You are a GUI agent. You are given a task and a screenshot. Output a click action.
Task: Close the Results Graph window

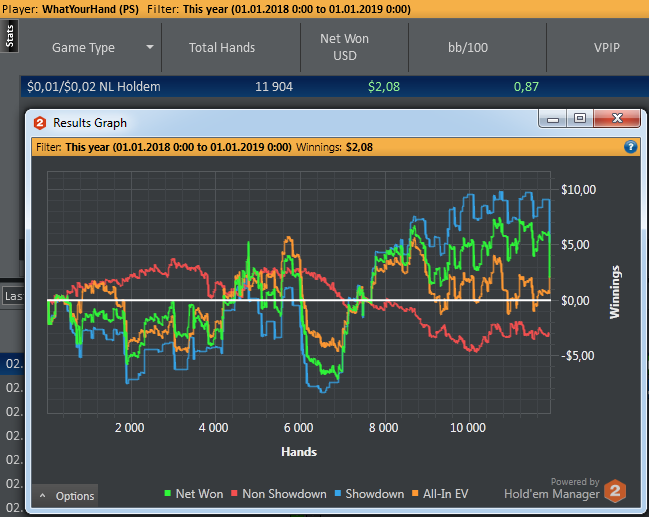click(x=617, y=119)
